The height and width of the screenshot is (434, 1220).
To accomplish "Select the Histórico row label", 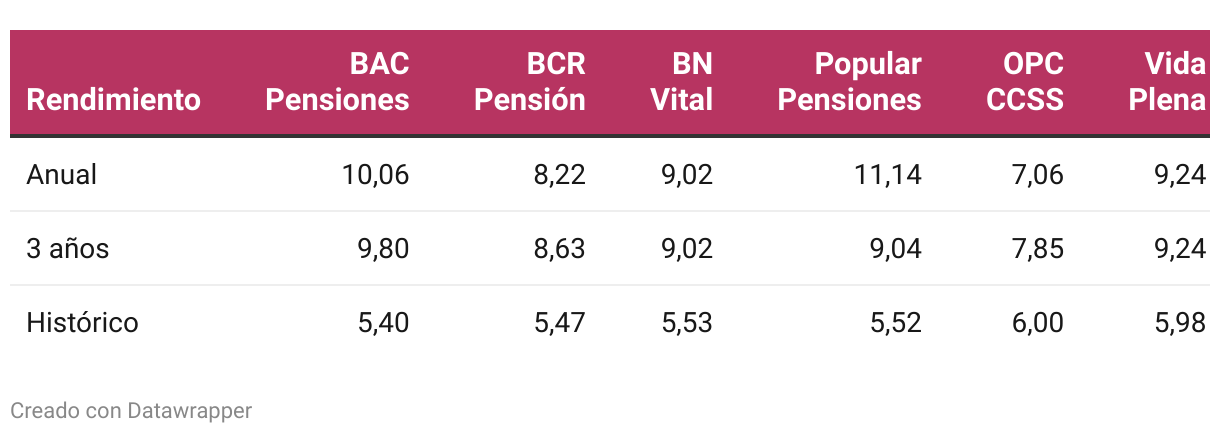I will [x=82, y=322].
